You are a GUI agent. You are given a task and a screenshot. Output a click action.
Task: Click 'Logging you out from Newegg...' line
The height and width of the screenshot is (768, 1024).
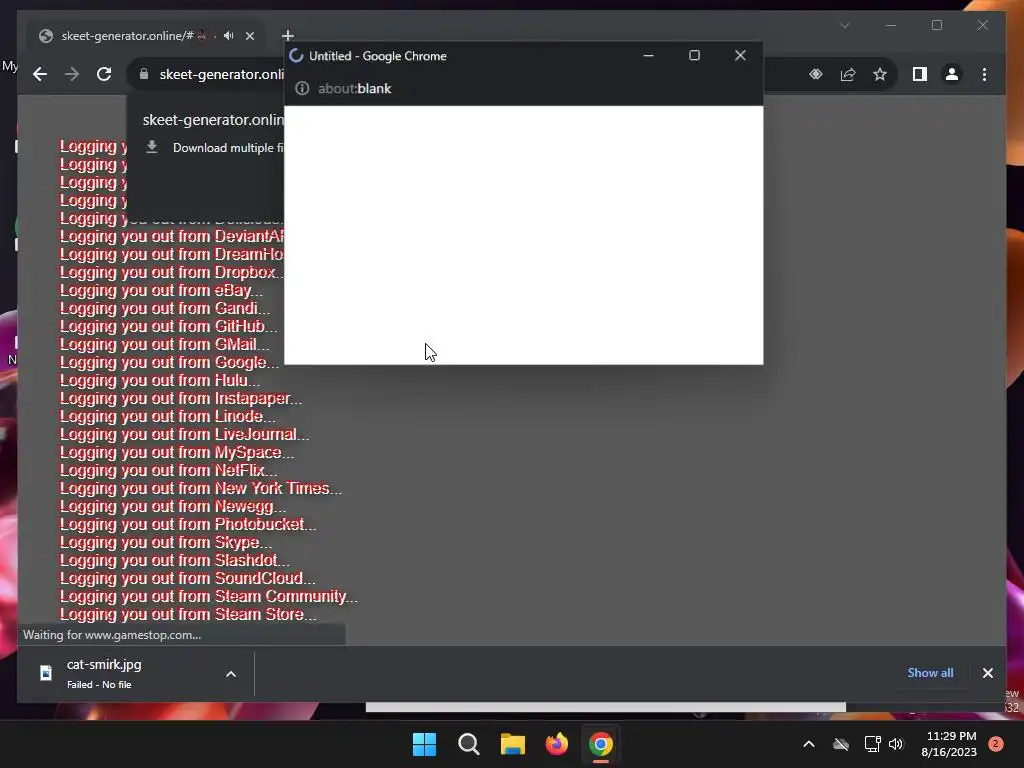pyautogui.click(x=173, y=506)
